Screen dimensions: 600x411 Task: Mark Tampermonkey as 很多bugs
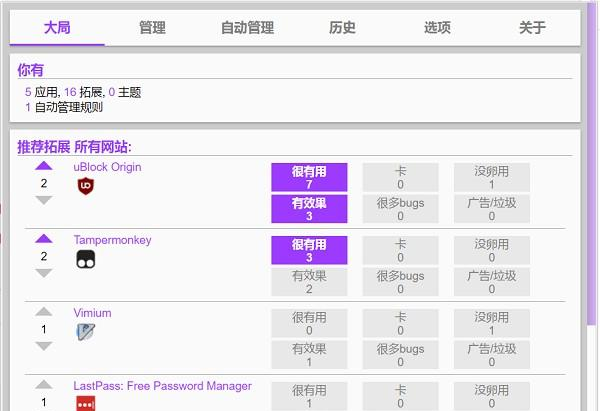coord(400,282)
